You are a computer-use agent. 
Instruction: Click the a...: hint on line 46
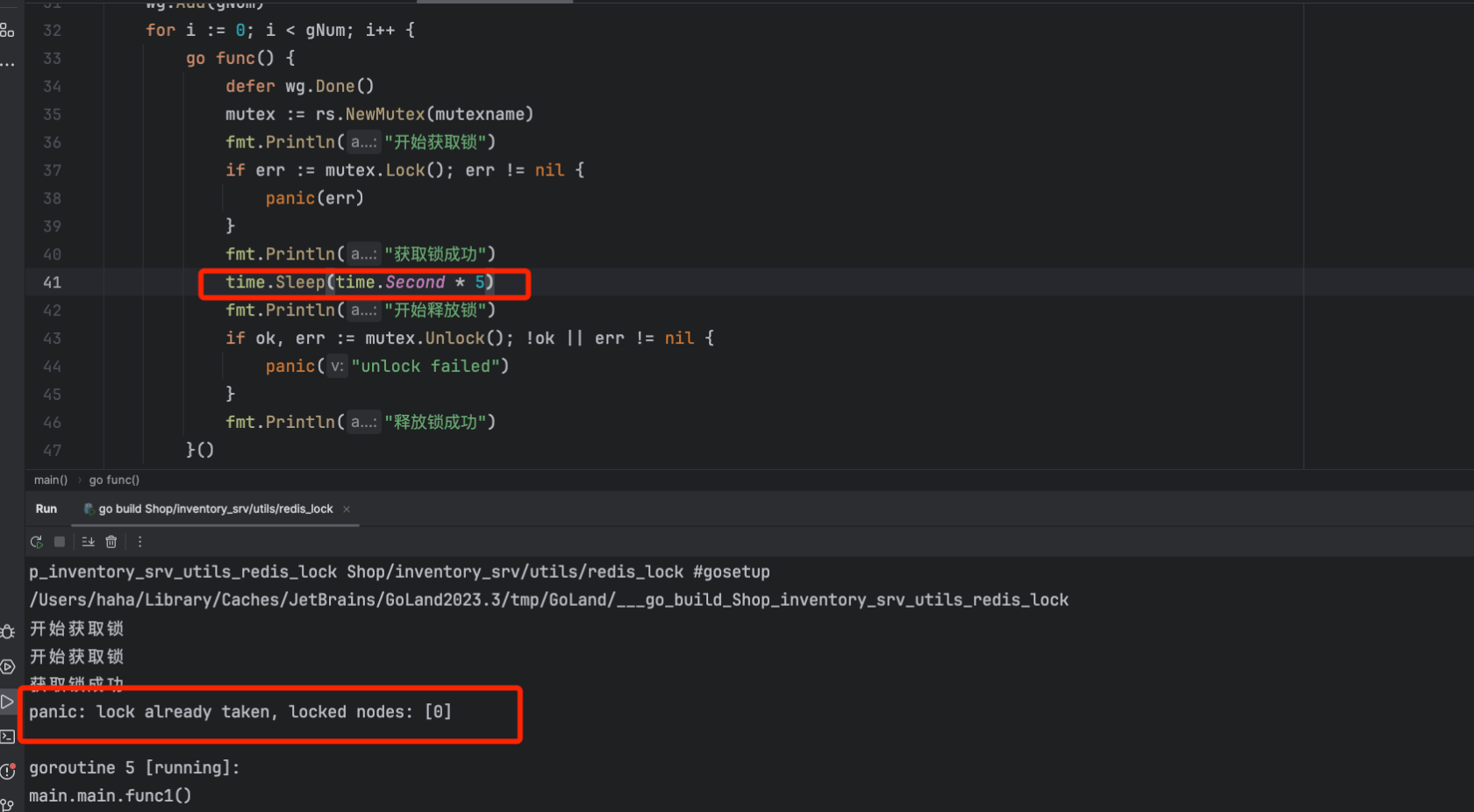(363, 423)
